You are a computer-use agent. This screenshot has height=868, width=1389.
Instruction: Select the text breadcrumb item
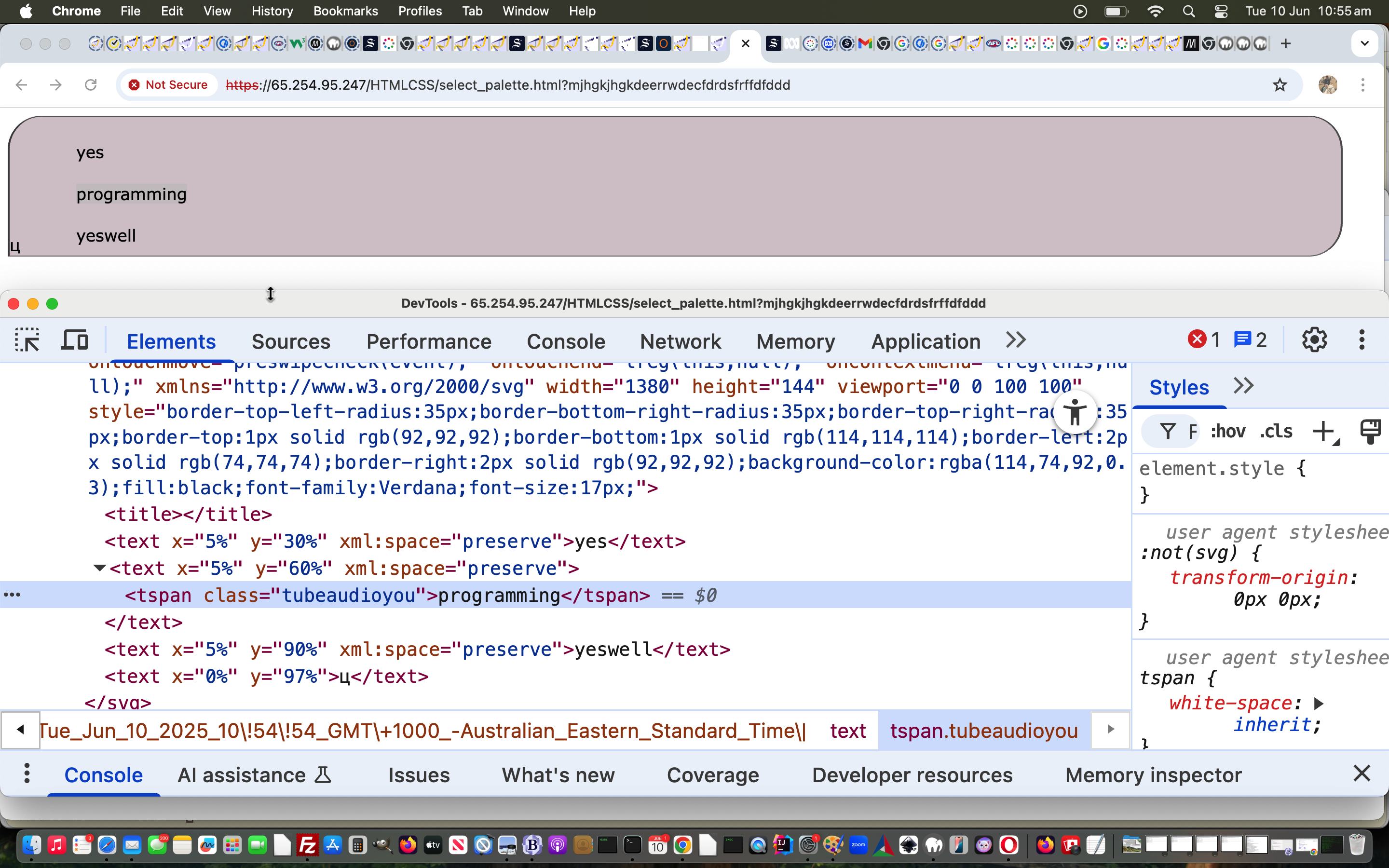point(847,731)
